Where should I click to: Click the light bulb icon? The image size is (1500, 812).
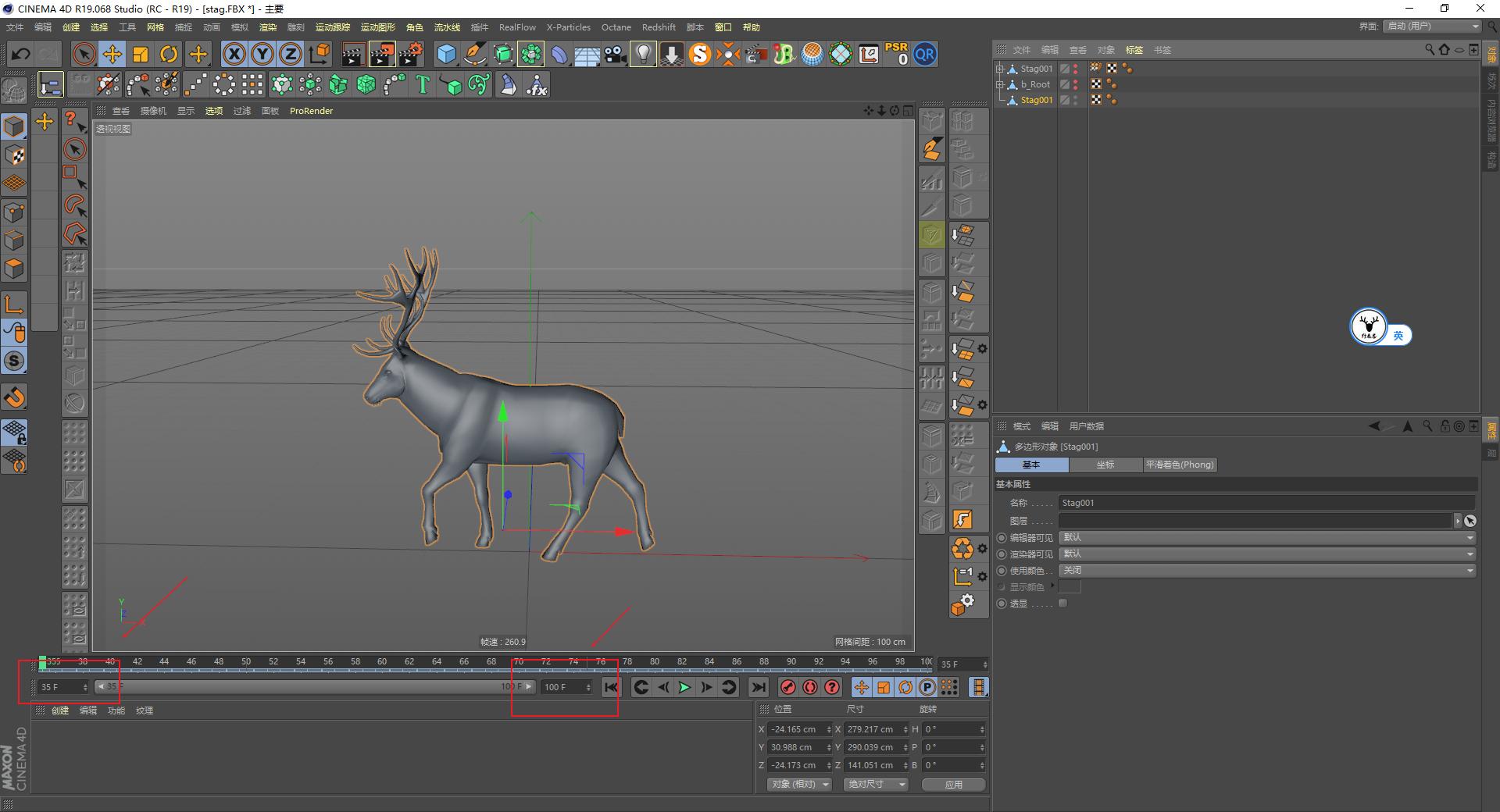coord(643,54)
